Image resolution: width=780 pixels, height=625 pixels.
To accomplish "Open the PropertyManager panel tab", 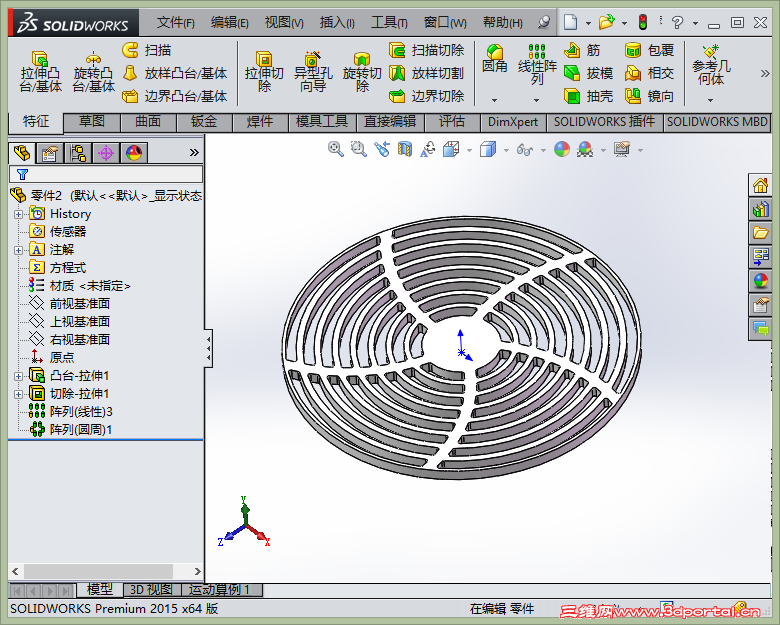I will coord(49,153).
